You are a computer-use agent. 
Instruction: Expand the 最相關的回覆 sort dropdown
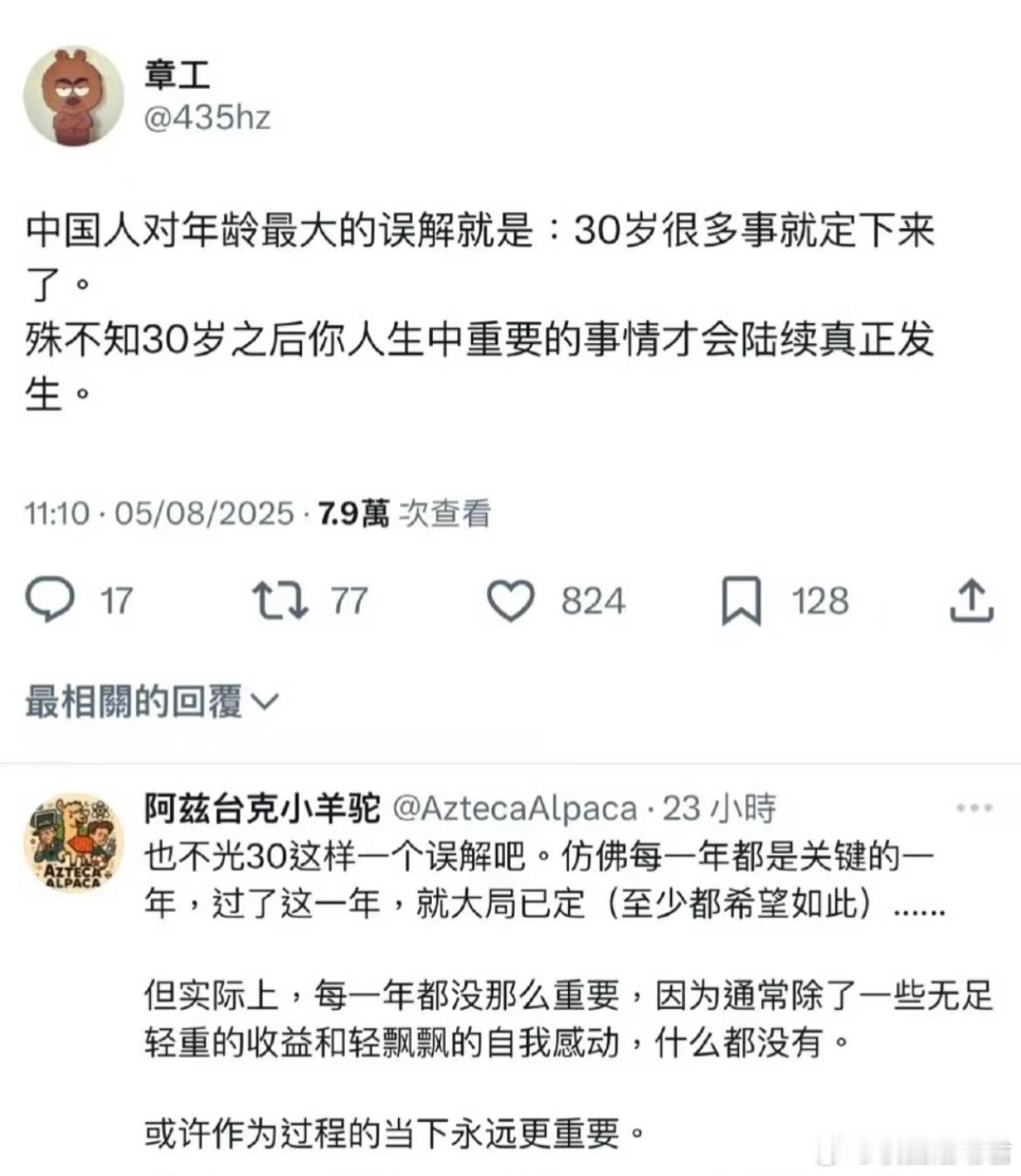152,701
